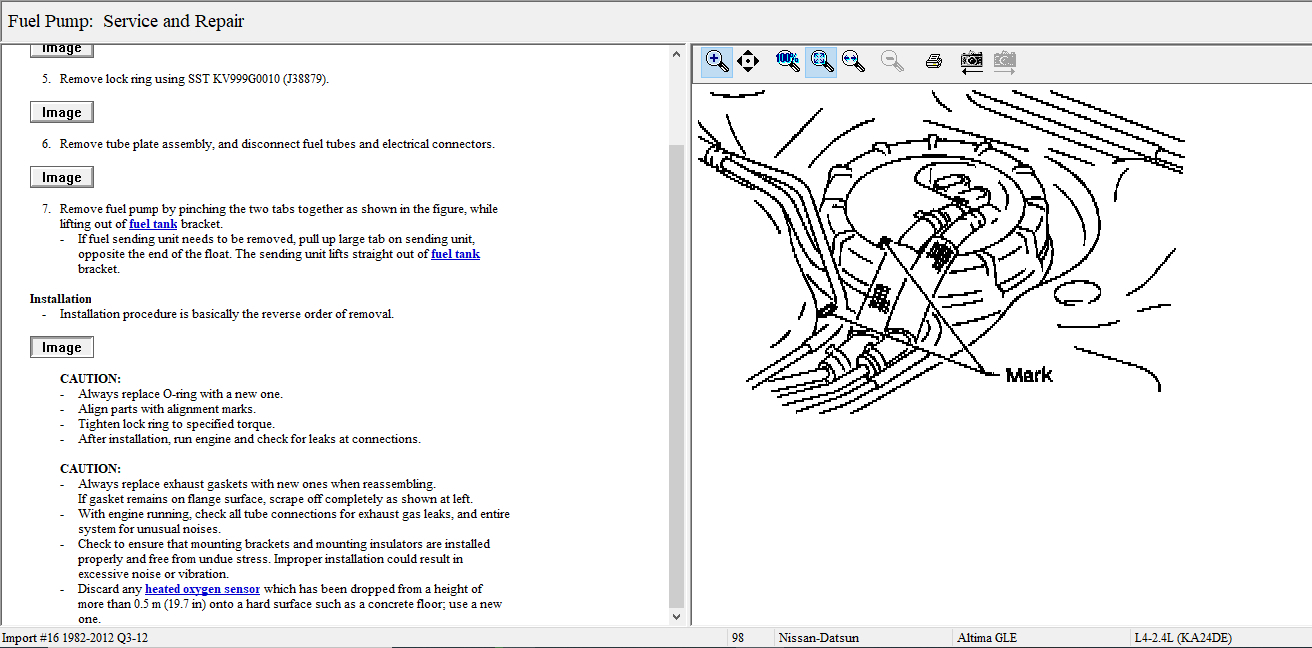The height and width of the screenshot is (648, 1312).
Task: Go to next image camera icon
Action: (x=1004, y=61)
